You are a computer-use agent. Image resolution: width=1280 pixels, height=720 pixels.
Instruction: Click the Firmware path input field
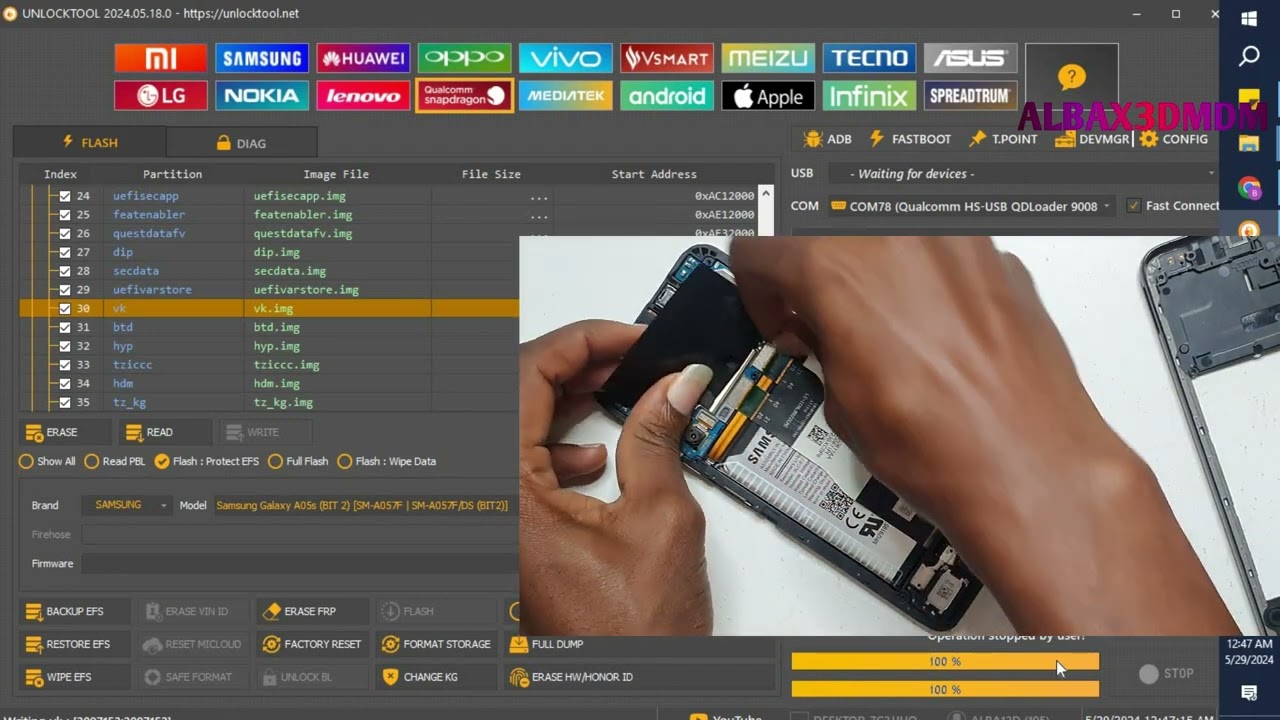[x=300, y=564]
